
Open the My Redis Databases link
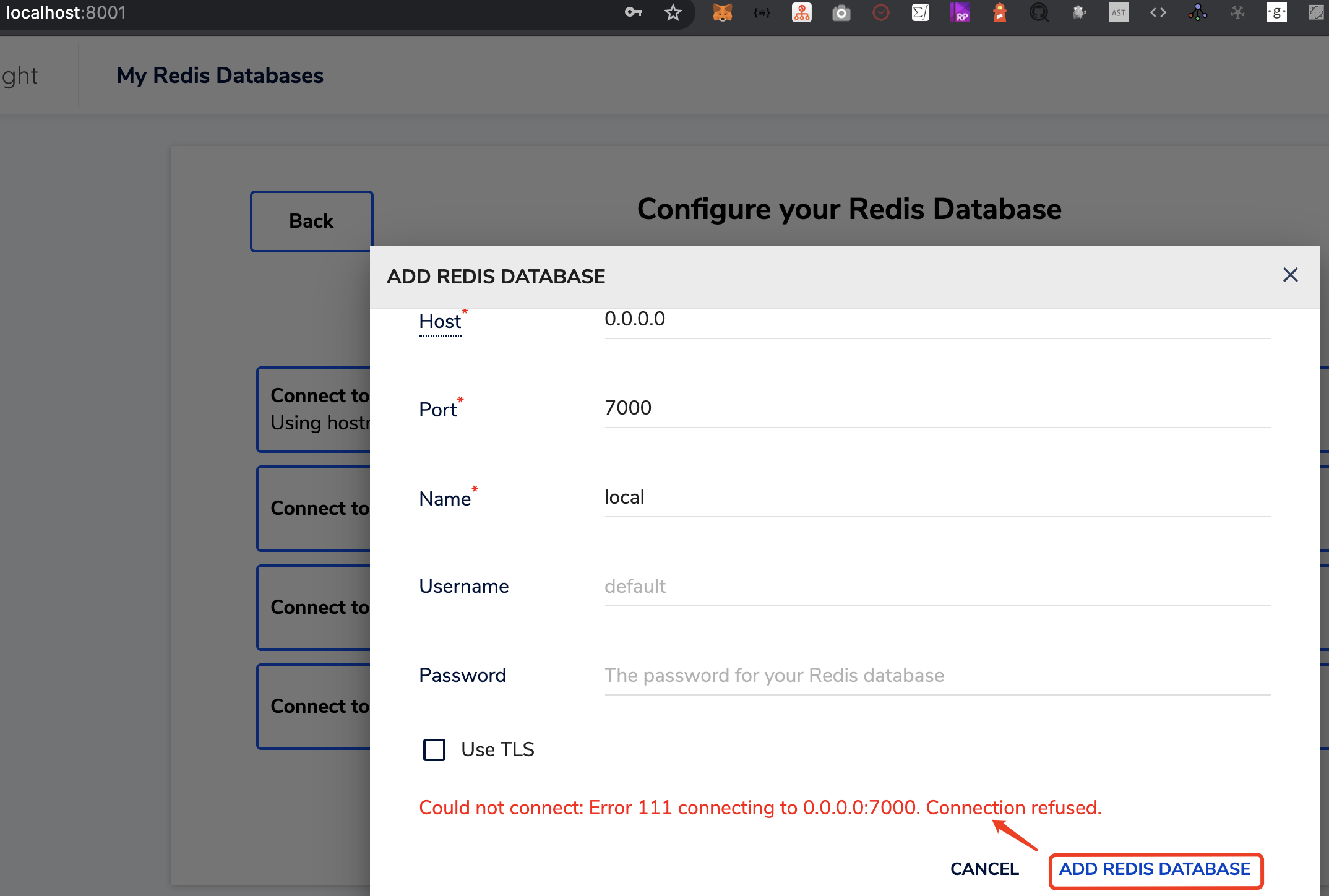pyautogui.click(x=220, y=75)
